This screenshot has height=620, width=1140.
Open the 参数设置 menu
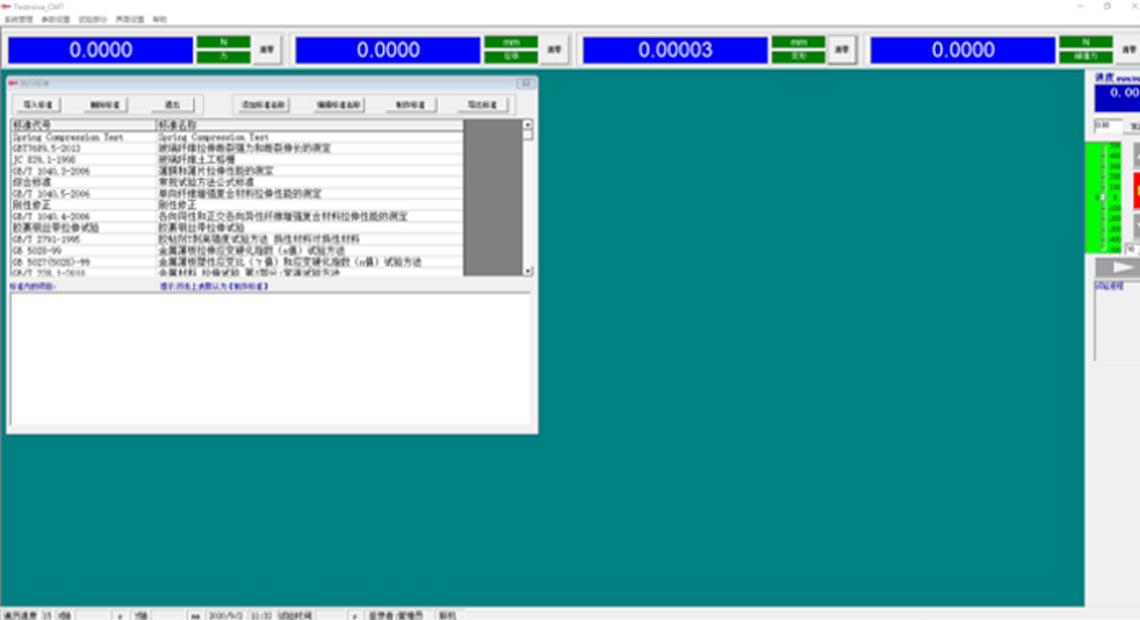pyautogui.click(x=55, y=20)
